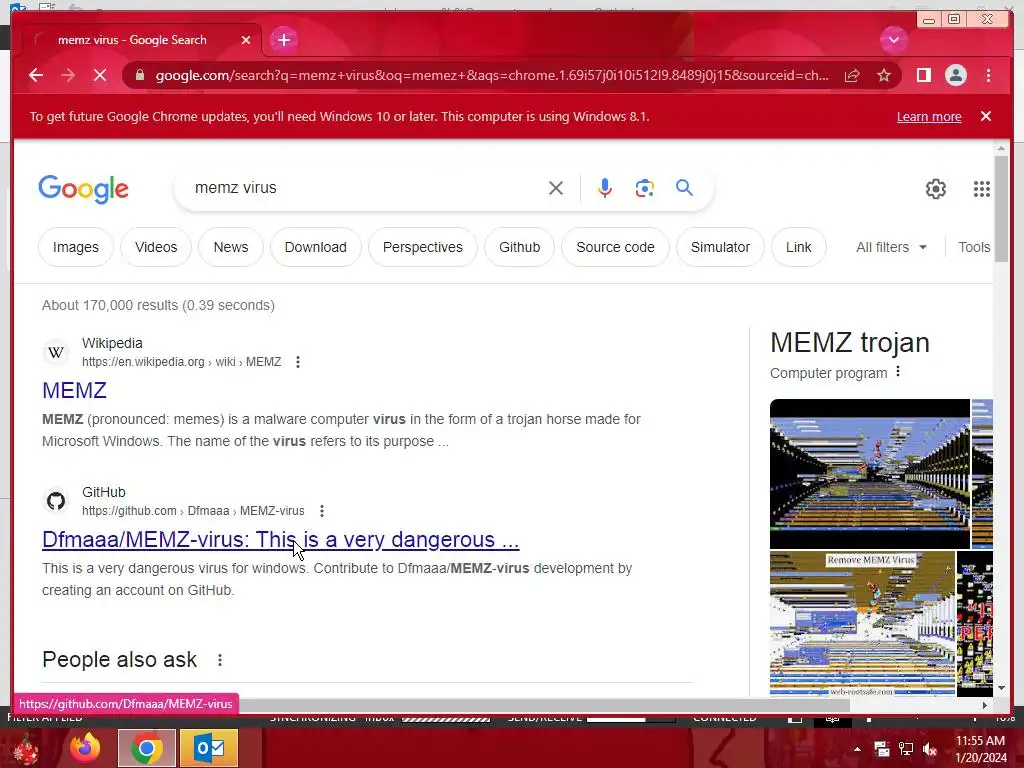Bookmark this page with the star icon
1024x768 pixels.
point(884,75)
